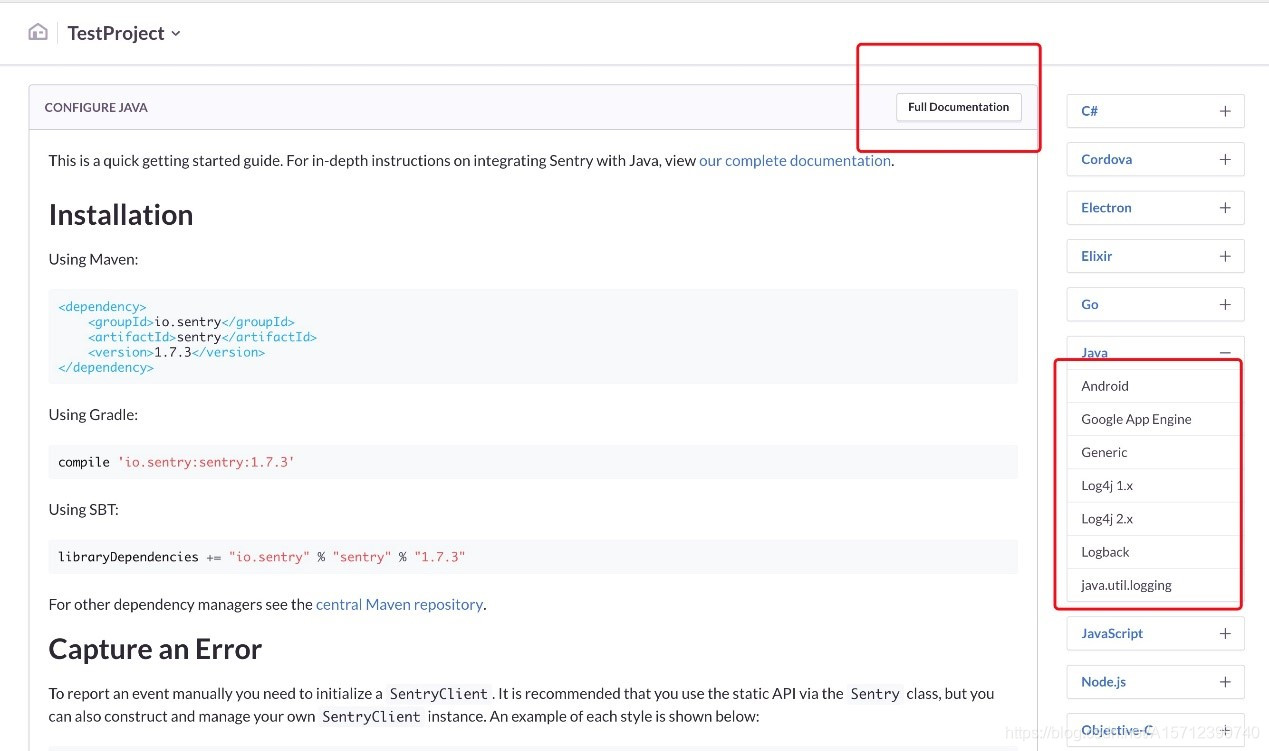Click the 'Using SBT:' text

pyautogui.click(x=83, y=509)
